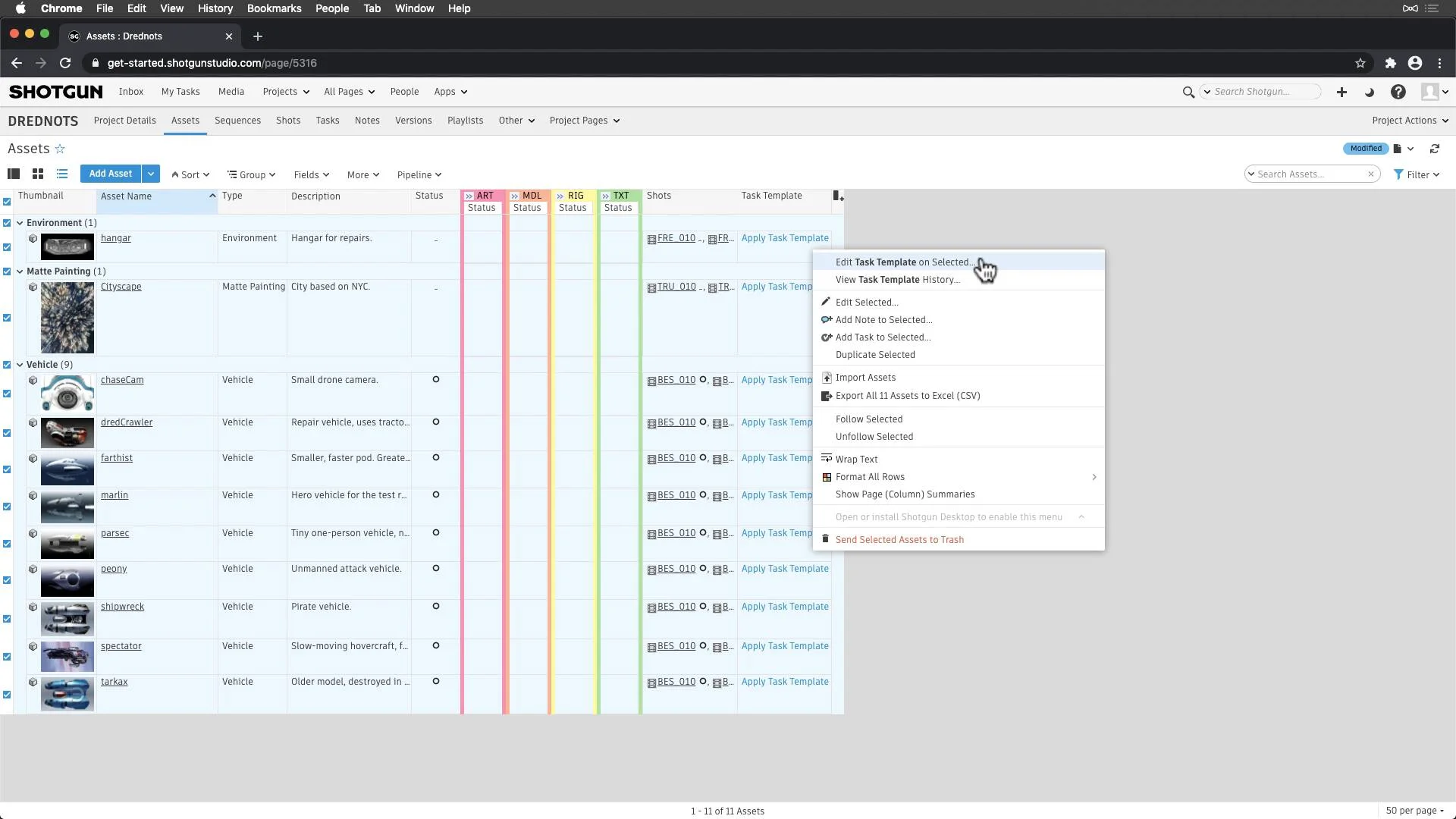Select Export All 11 Assets to Excel CSV

(907, 395)
